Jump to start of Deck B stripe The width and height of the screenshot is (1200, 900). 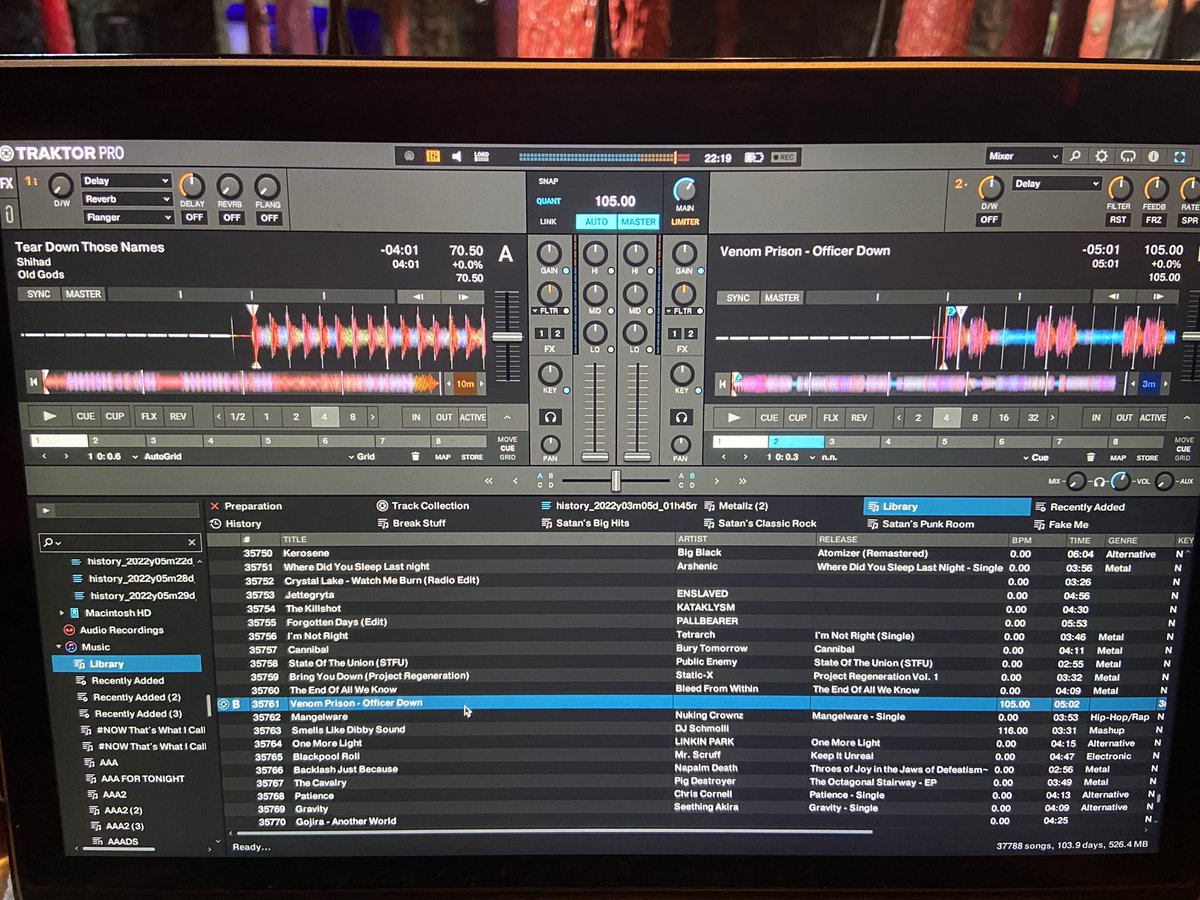(722, 382)
